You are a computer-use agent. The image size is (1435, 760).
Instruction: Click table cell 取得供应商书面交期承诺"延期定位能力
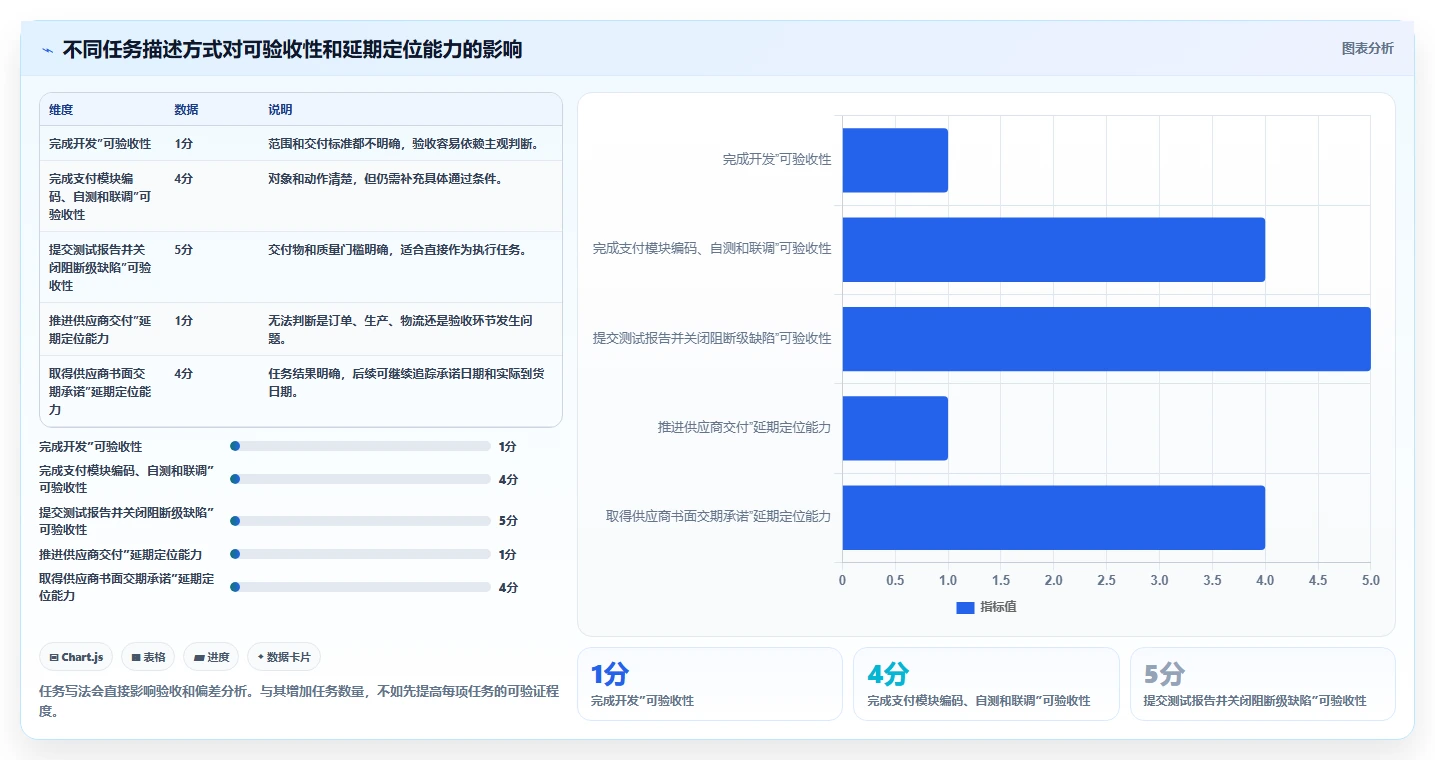click(x=100, y=391)
